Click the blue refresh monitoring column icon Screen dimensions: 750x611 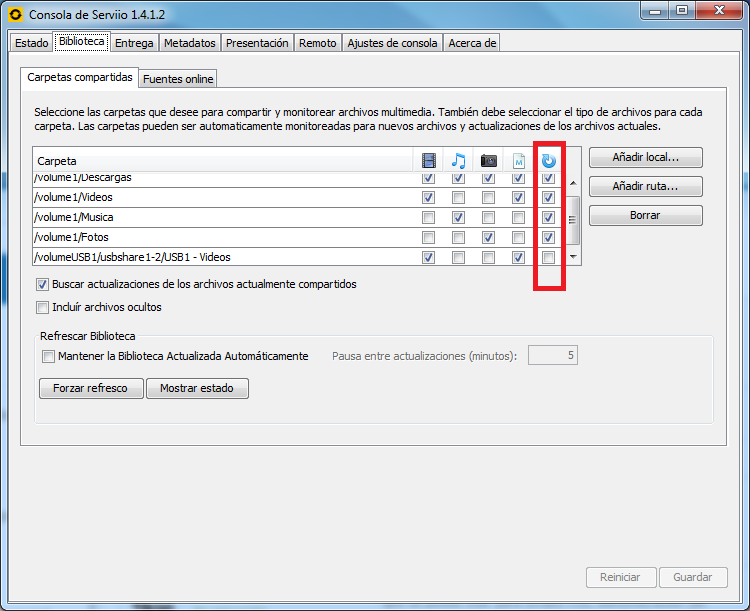tap(548, 160)
